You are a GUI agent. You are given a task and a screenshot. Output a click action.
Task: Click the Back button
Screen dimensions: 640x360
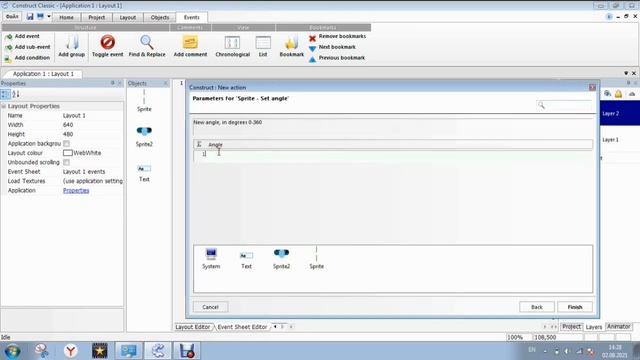[537, 307]
